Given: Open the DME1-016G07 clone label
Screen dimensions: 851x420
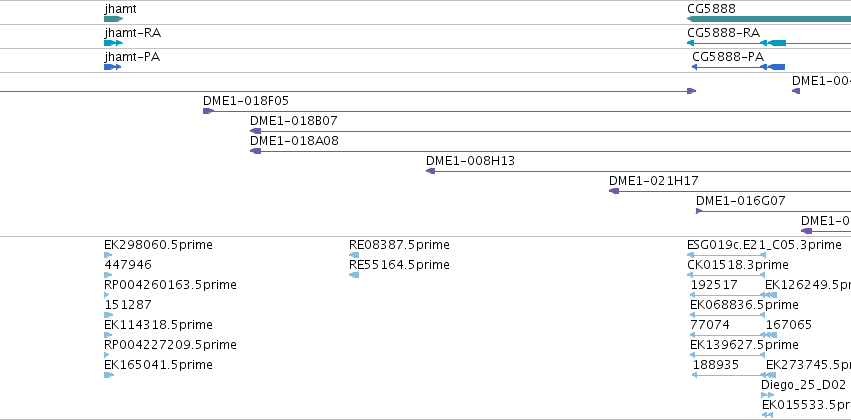Looking at the screenshot, I should tap(740, 201).
